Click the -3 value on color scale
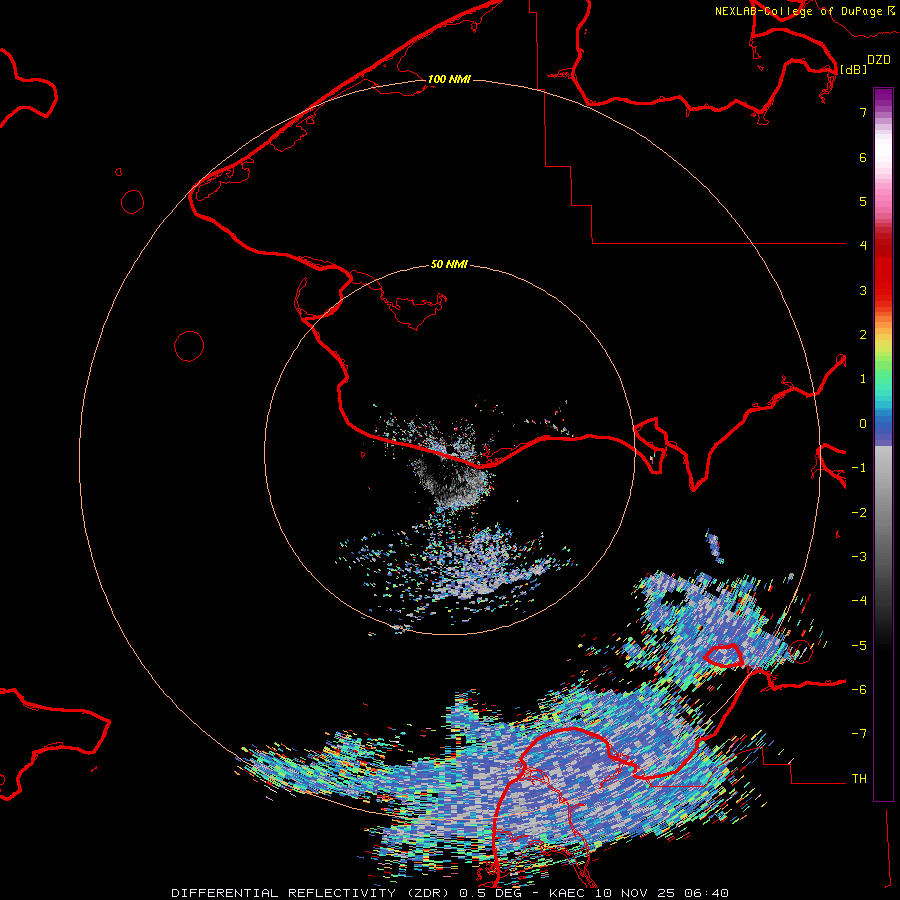 click(859, 557)
